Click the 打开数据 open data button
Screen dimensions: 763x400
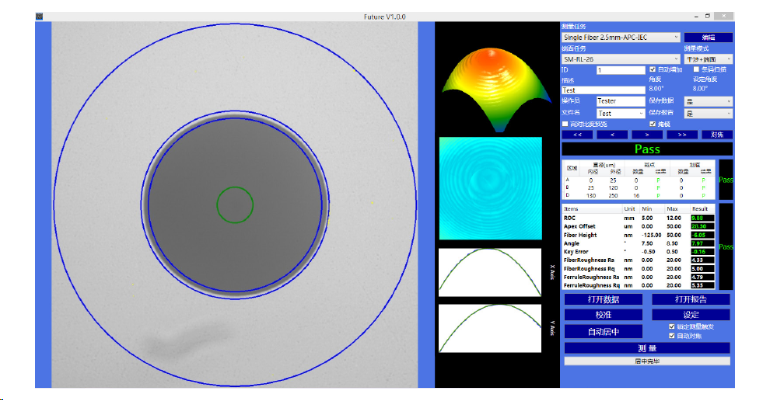(603, 299)
